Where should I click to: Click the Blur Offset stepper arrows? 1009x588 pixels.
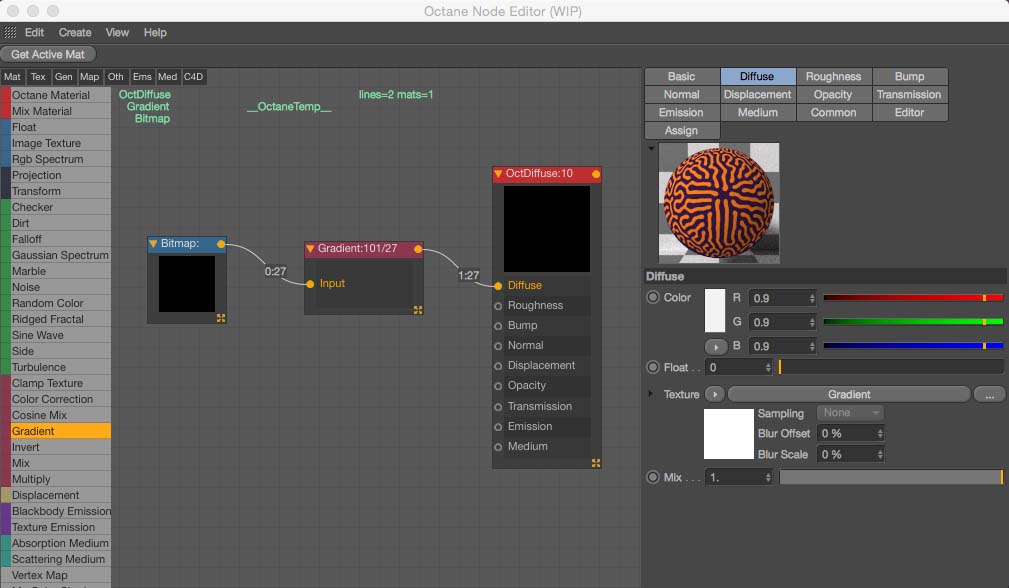(880, 434)
